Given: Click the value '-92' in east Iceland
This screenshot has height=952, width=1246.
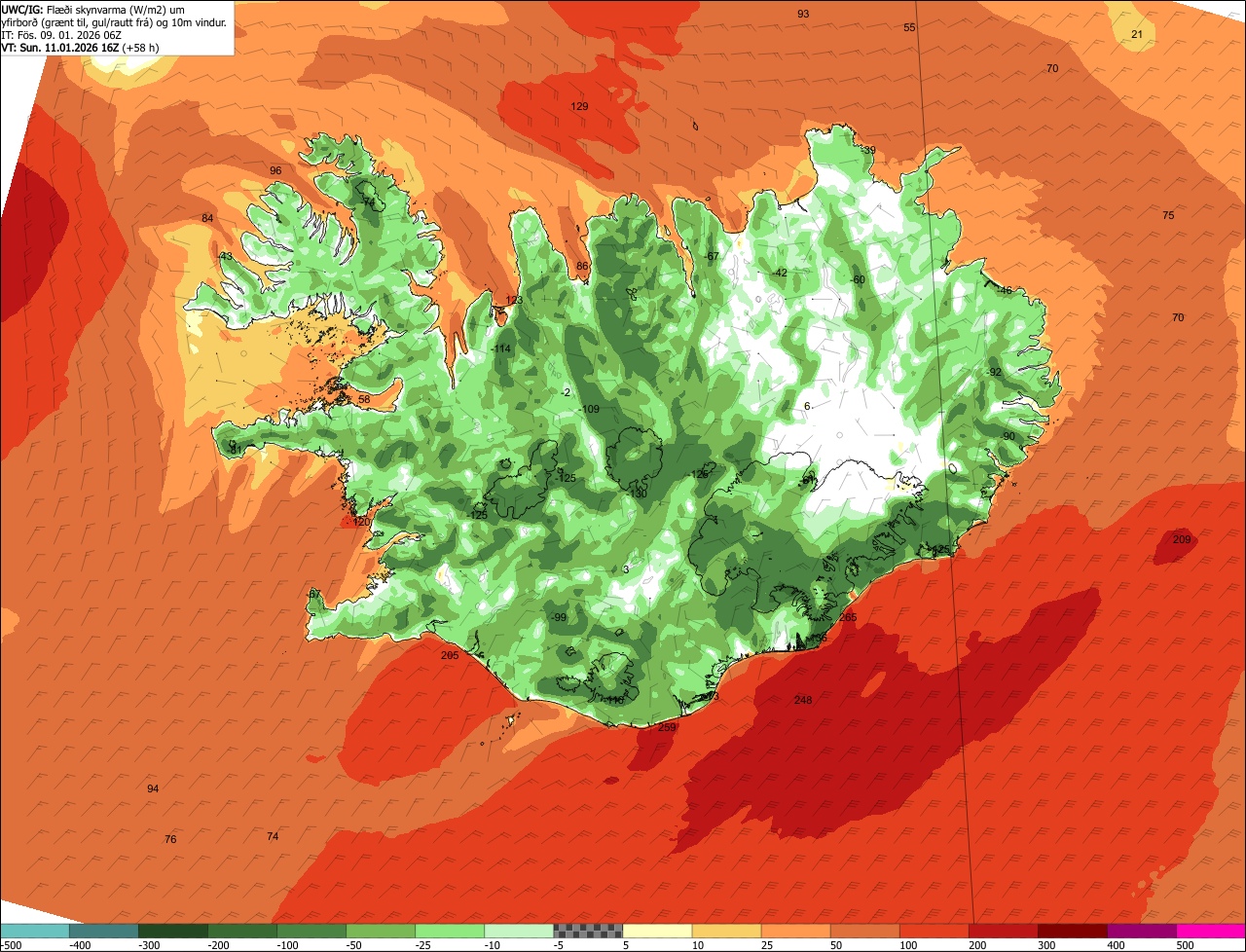Looking at the screenshot, I should tap(994, 372).
